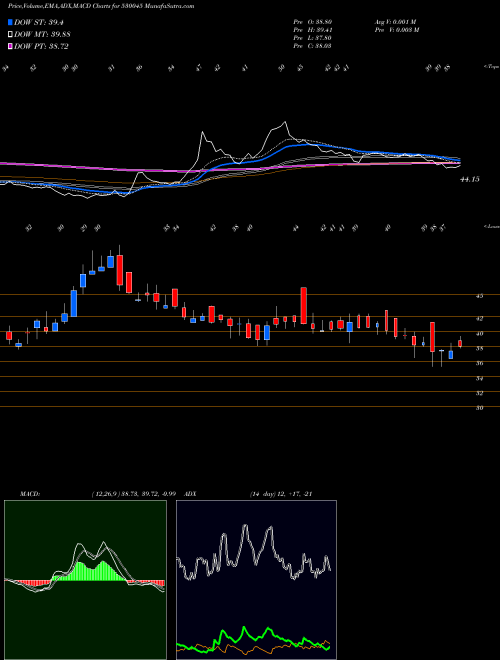The width and height of the screenshot is (500, 660).
Task: Click the 30 price axis label
Action: [479, 408]
